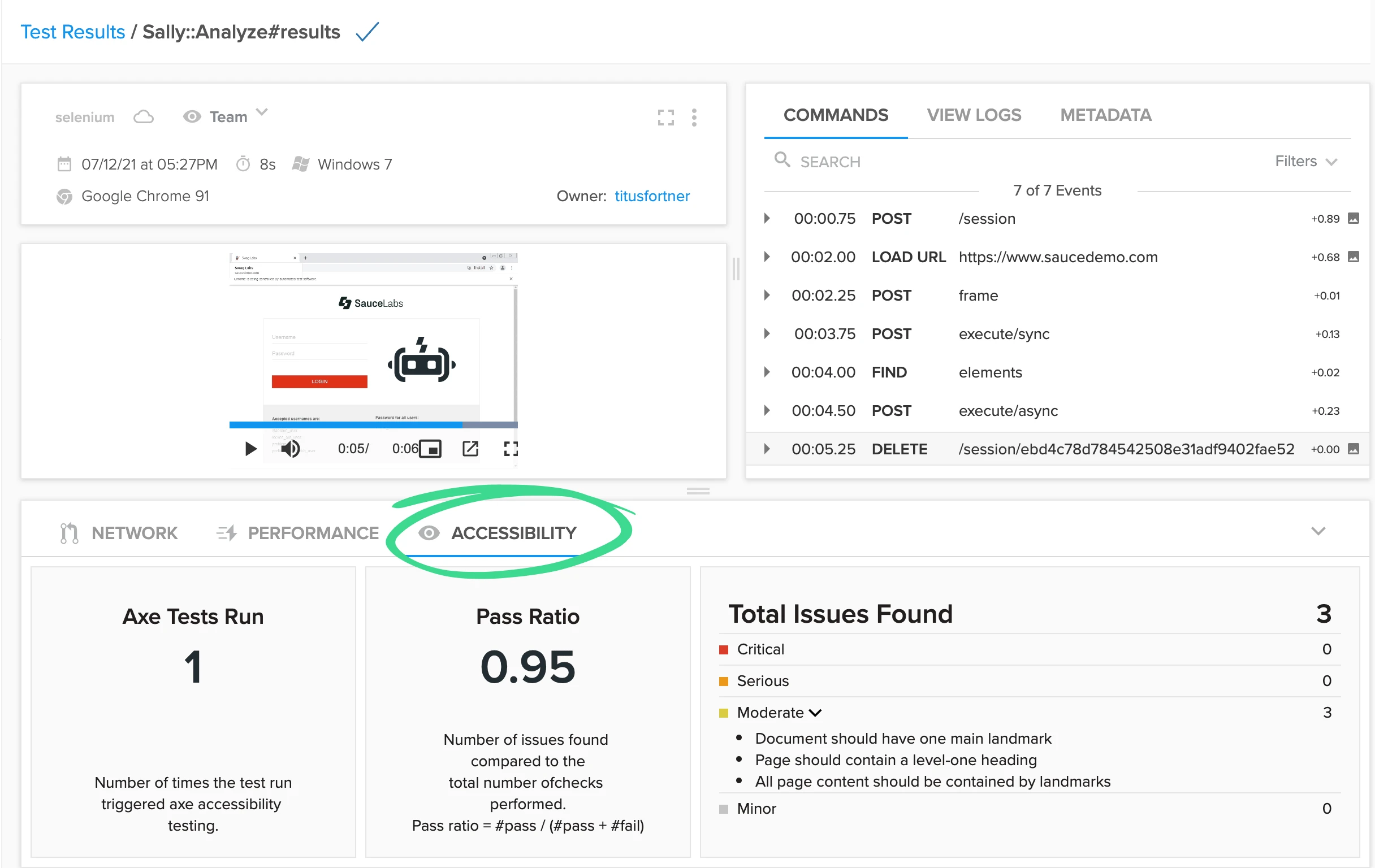Open owner titusfortner profile link
Screen dimensions: 1375x868
pyautogui.click(x=651, y=196)
